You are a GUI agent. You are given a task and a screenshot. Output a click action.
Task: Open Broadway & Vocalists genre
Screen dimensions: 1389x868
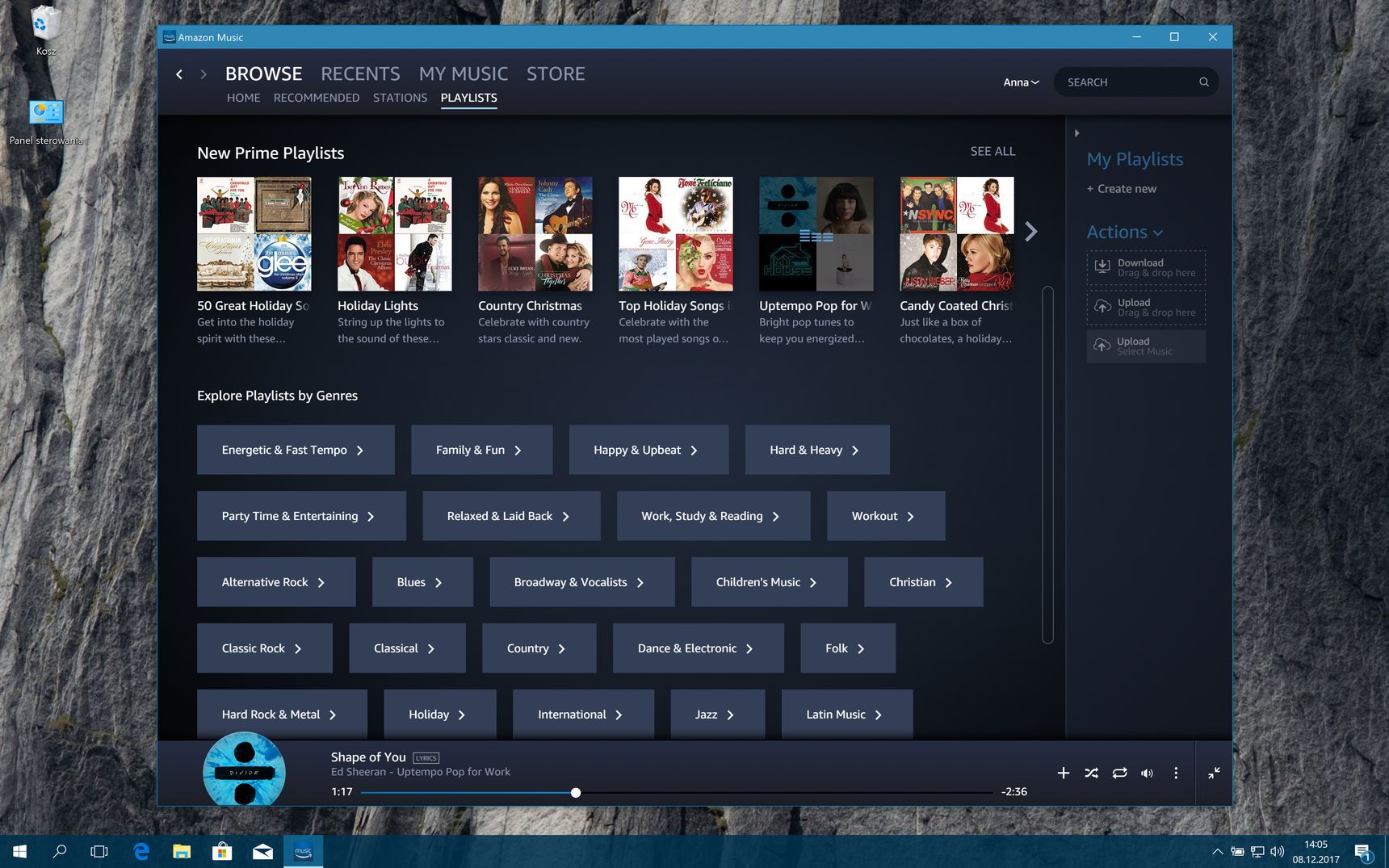tap(581, 582)
